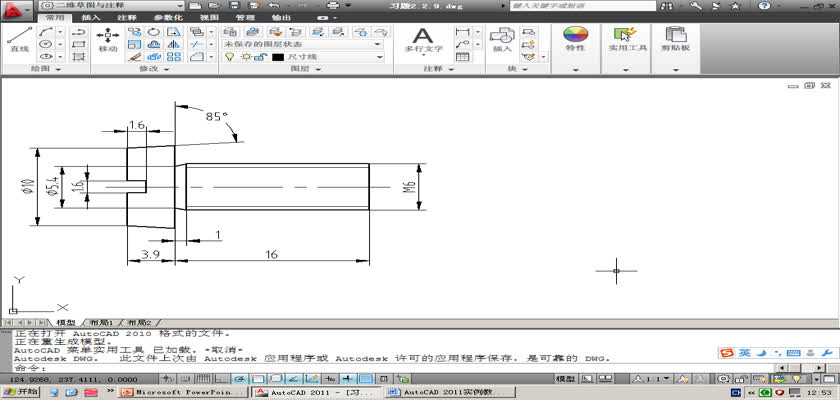This screenshot has width=840, height=400.
Task: Toggle Object Snap in status bar
Action: 258,379
